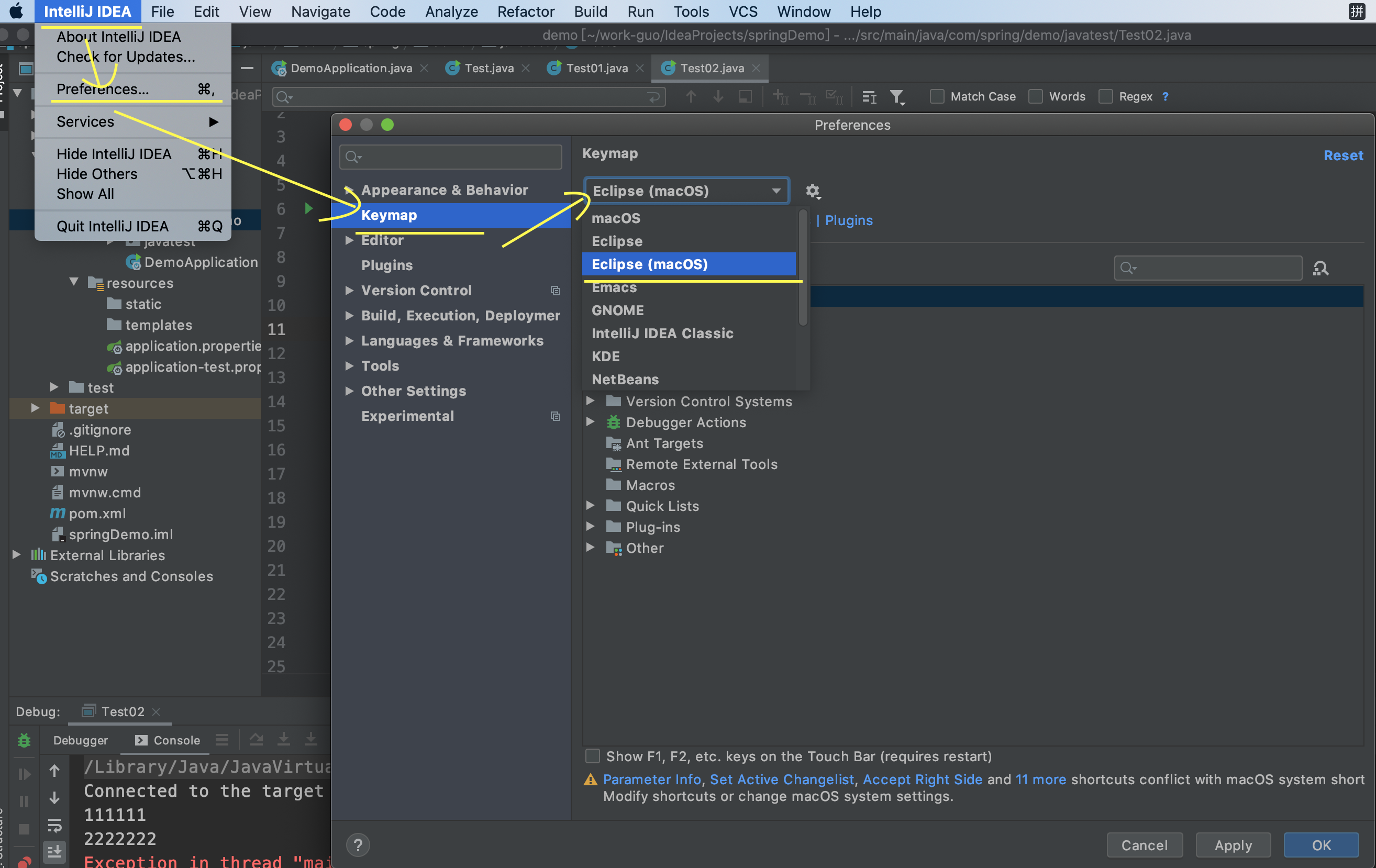
Task: Select IntelliJ IDEA Classic keymap option
Action: (662, 333)
